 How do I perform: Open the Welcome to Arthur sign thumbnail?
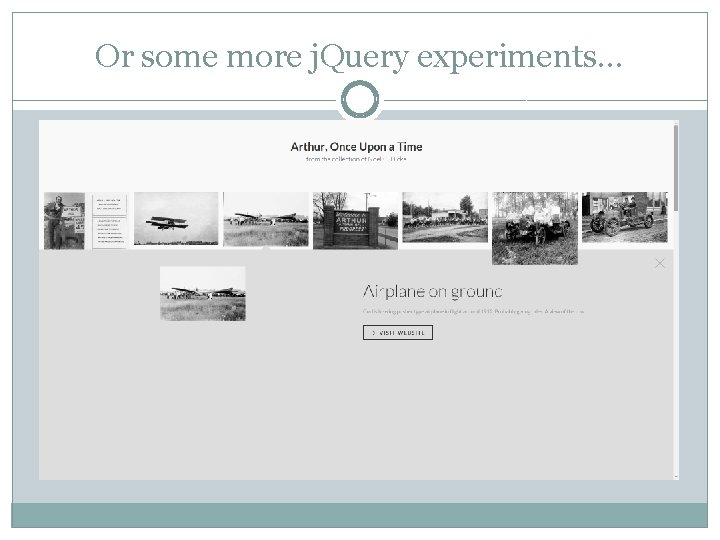point(355,221)
